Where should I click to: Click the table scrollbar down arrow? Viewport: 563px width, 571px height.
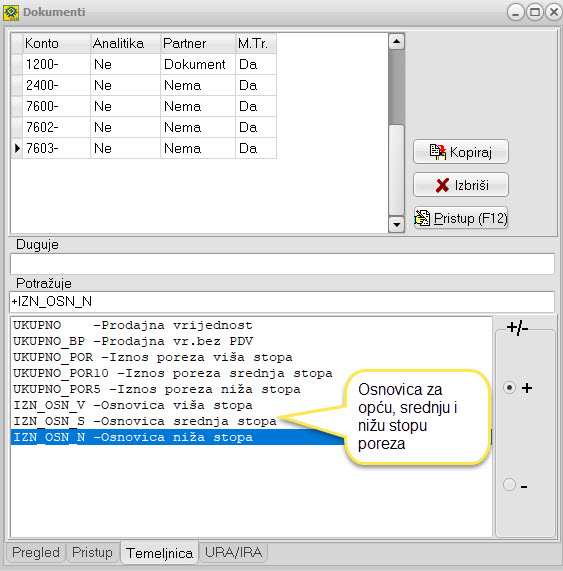click(396, 224)
